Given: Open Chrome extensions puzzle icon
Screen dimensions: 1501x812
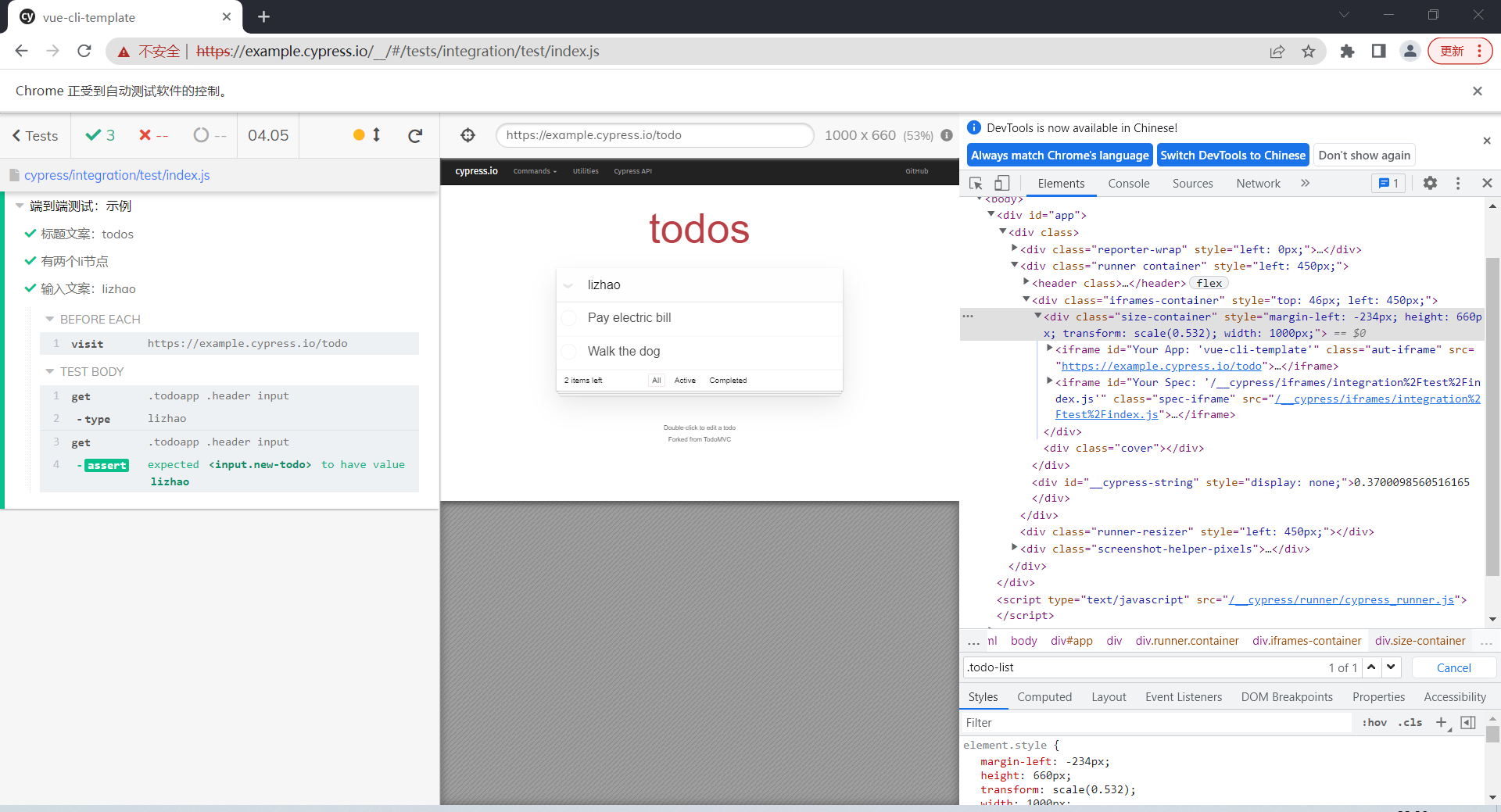Looking at the screenshot, I should (x=1347, y=51).
